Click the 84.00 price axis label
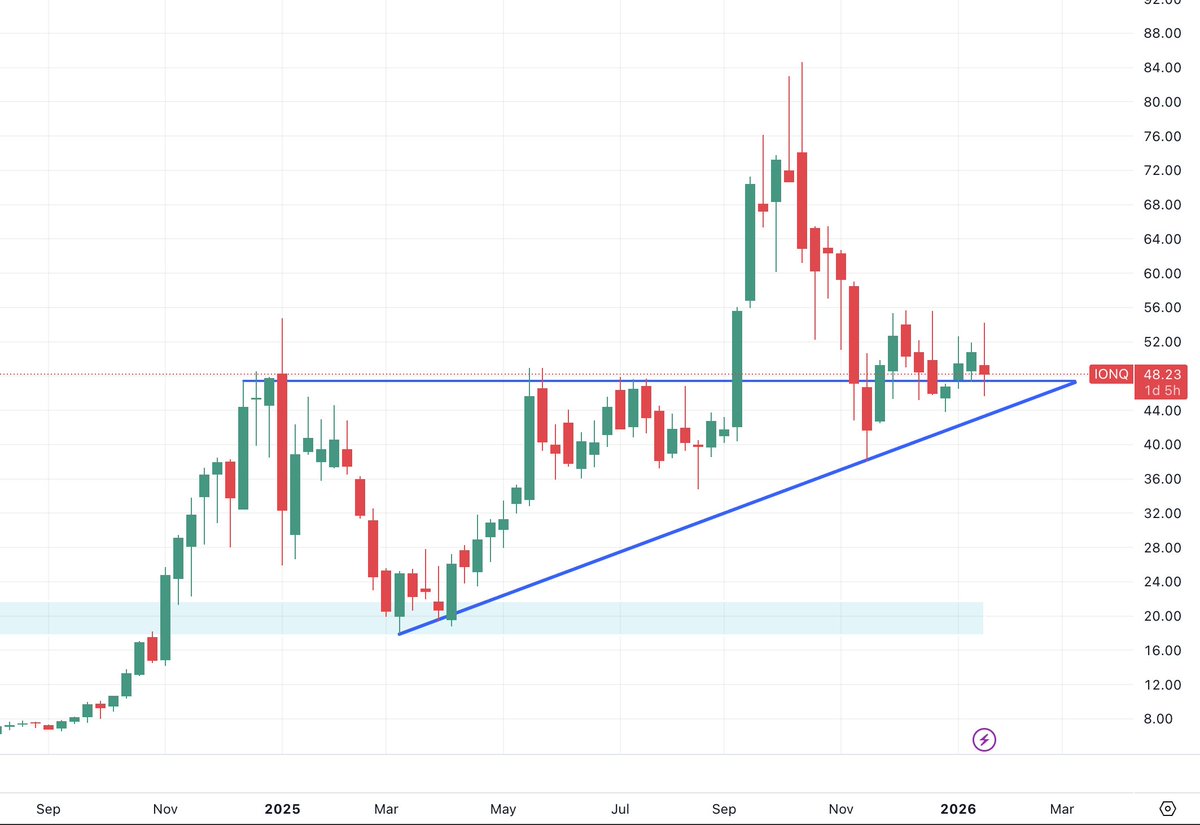This screenshot has height=825, width=1200. click(x=1162, y=68)
